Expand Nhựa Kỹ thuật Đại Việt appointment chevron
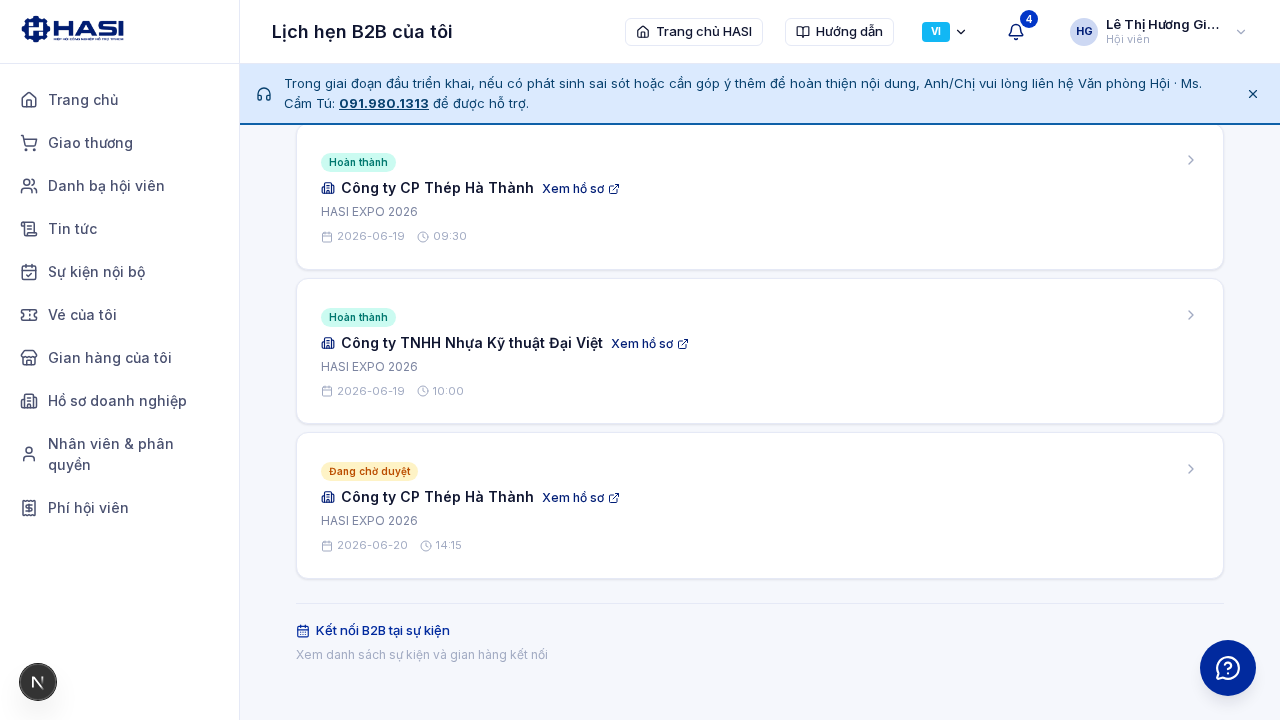Screen dimensions: 1280x720 1191,315
